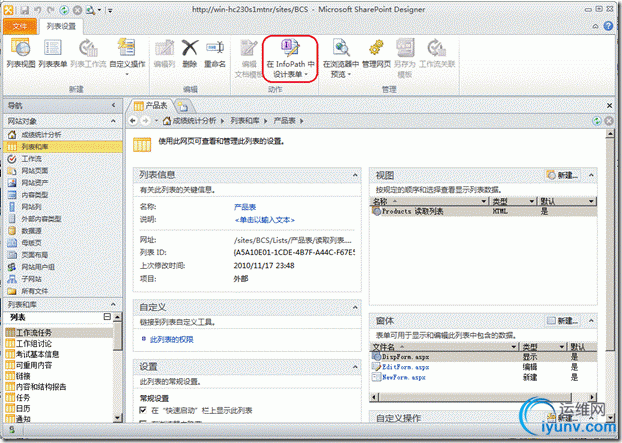Click the 窗体 panel horizontal scrollbar

[475, 397]
